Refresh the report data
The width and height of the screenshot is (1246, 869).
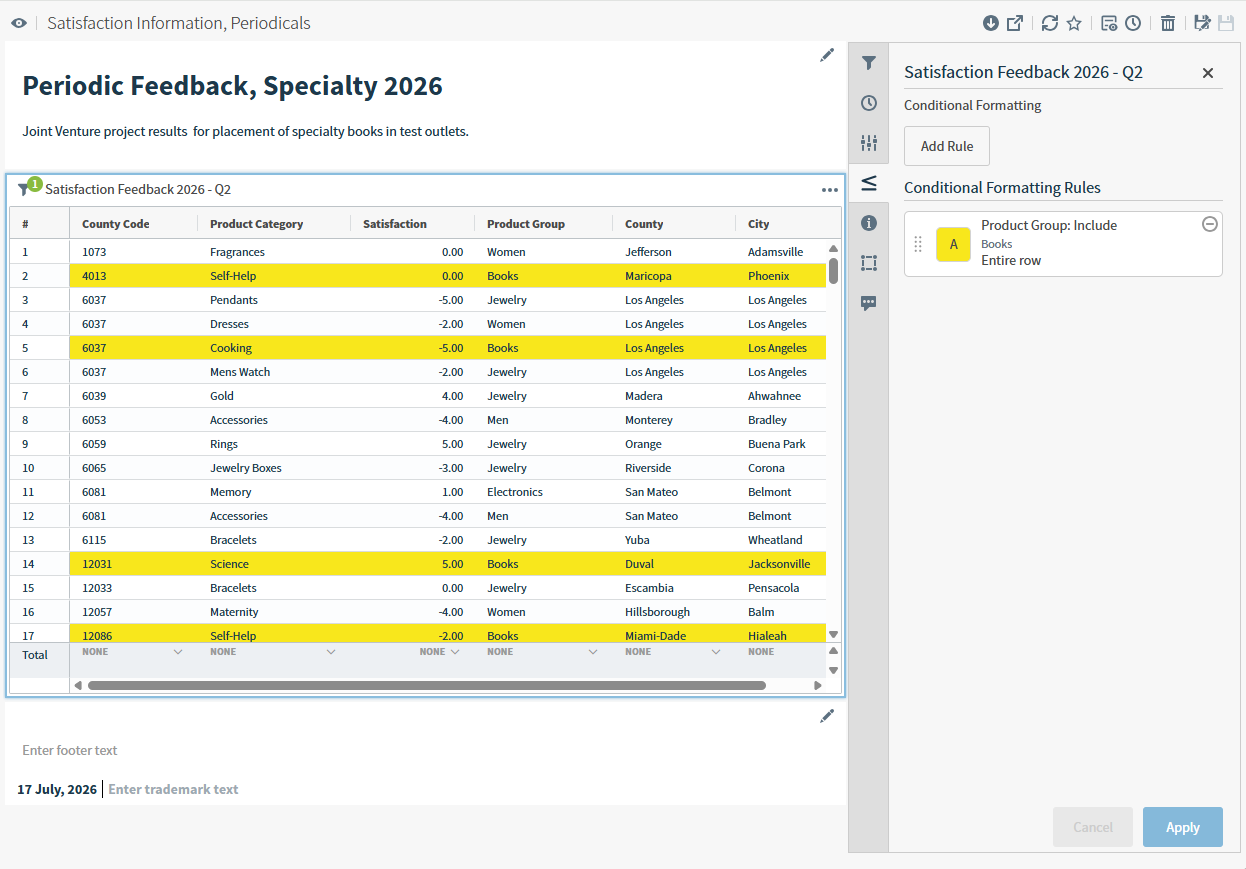point(1050,23)
